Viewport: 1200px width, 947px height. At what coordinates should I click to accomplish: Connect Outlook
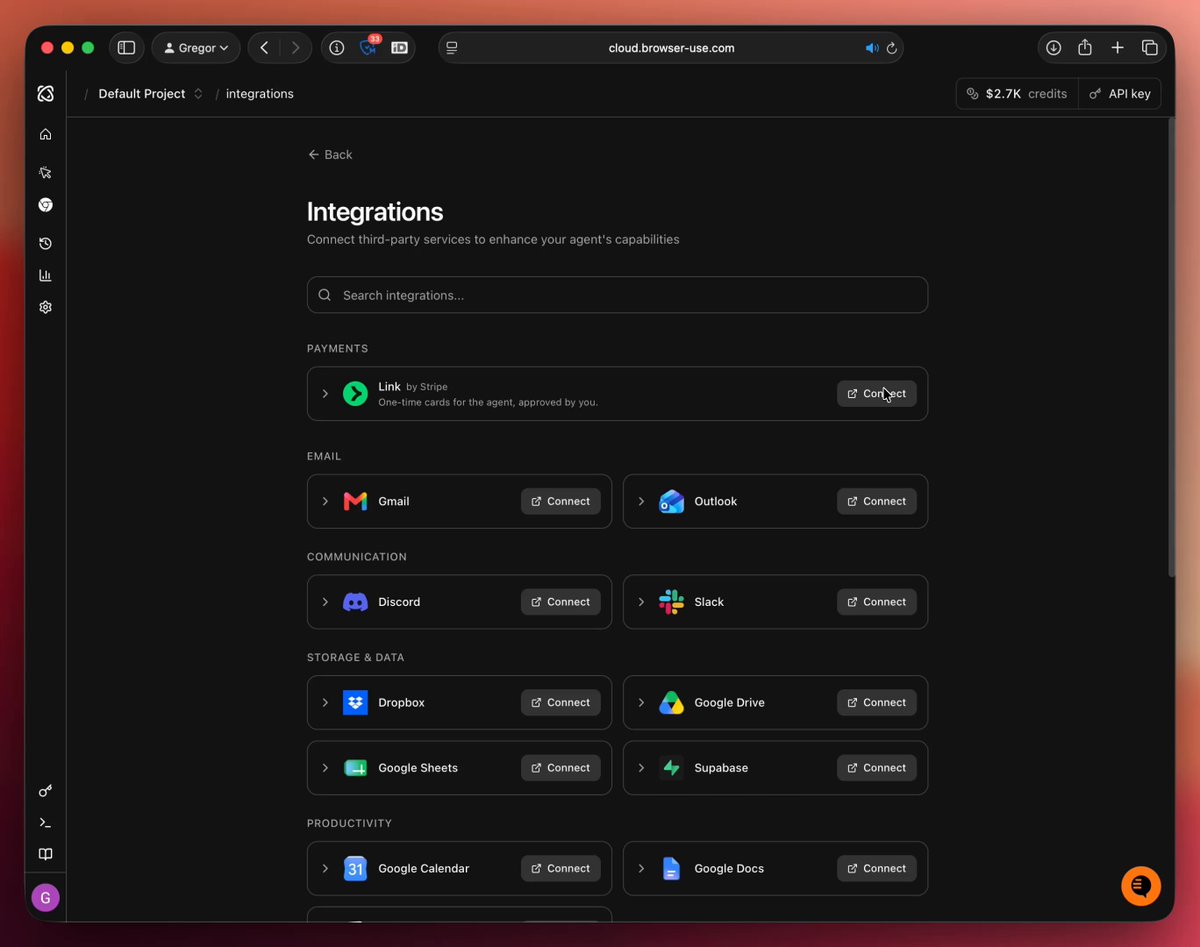[876, 501]
